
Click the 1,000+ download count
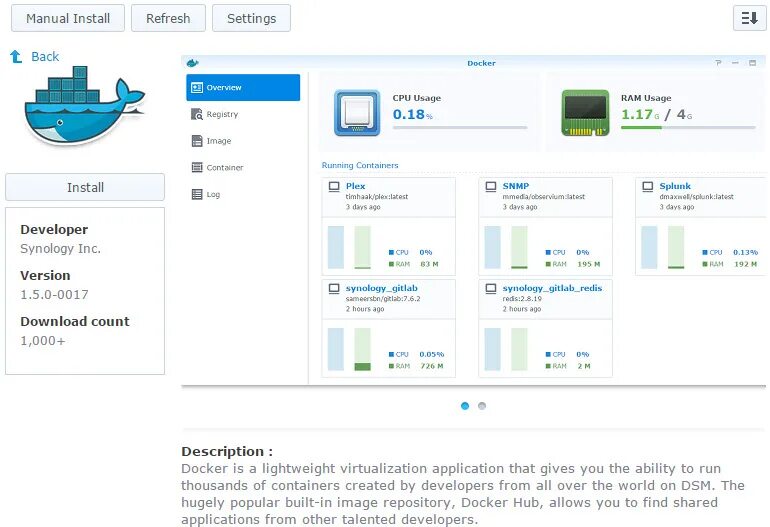[43, 341]
